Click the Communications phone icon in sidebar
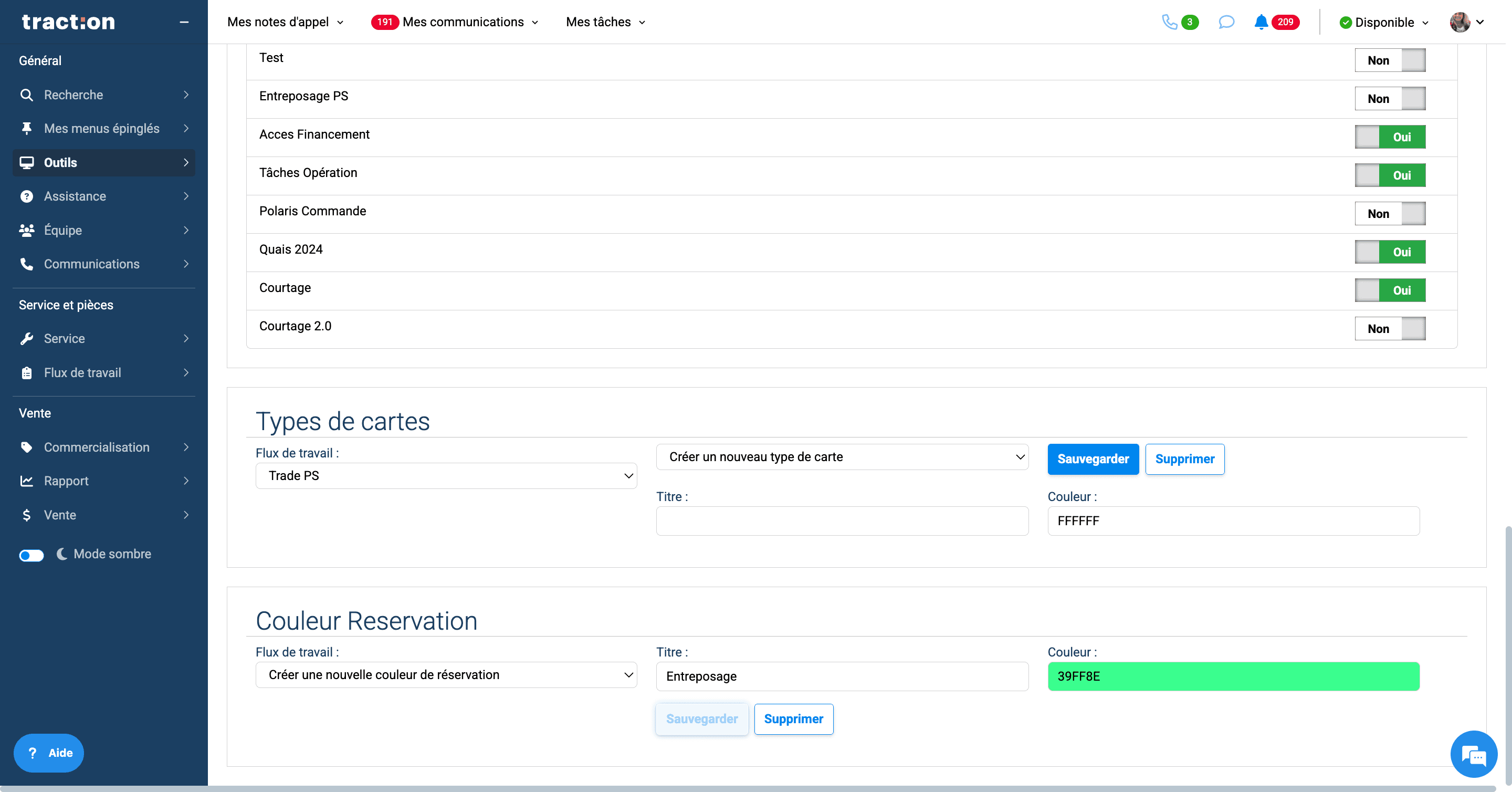This screenshot has width=1512, height=792. (x=26, y=264)
